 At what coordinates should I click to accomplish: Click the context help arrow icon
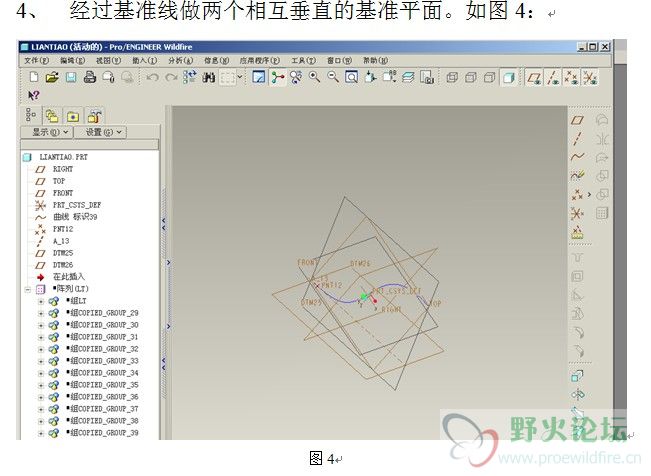pyautogui.click(x=34, y=96)
